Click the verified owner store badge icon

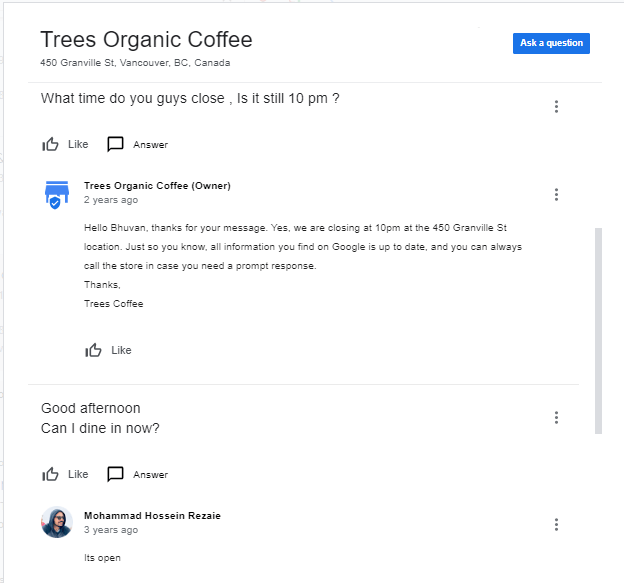pos(57,195)
